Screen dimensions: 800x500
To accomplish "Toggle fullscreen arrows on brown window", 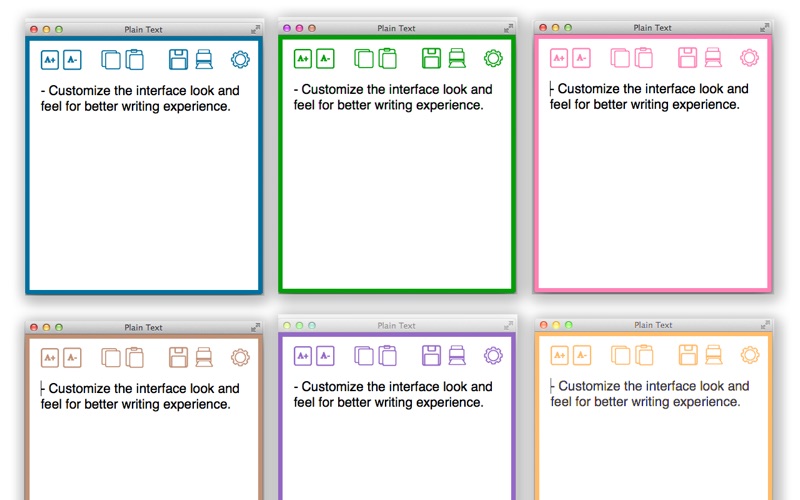I will point(255,327).
